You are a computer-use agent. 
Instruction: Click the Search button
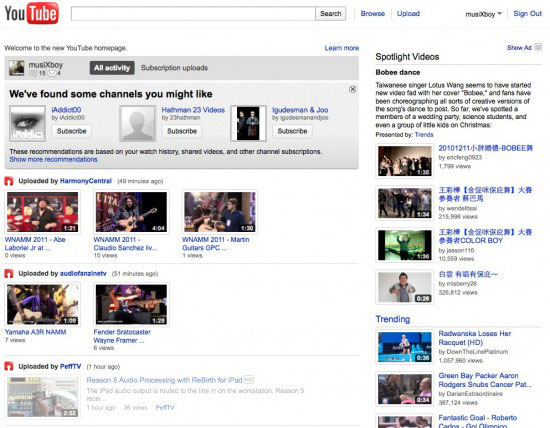point(330,14)
